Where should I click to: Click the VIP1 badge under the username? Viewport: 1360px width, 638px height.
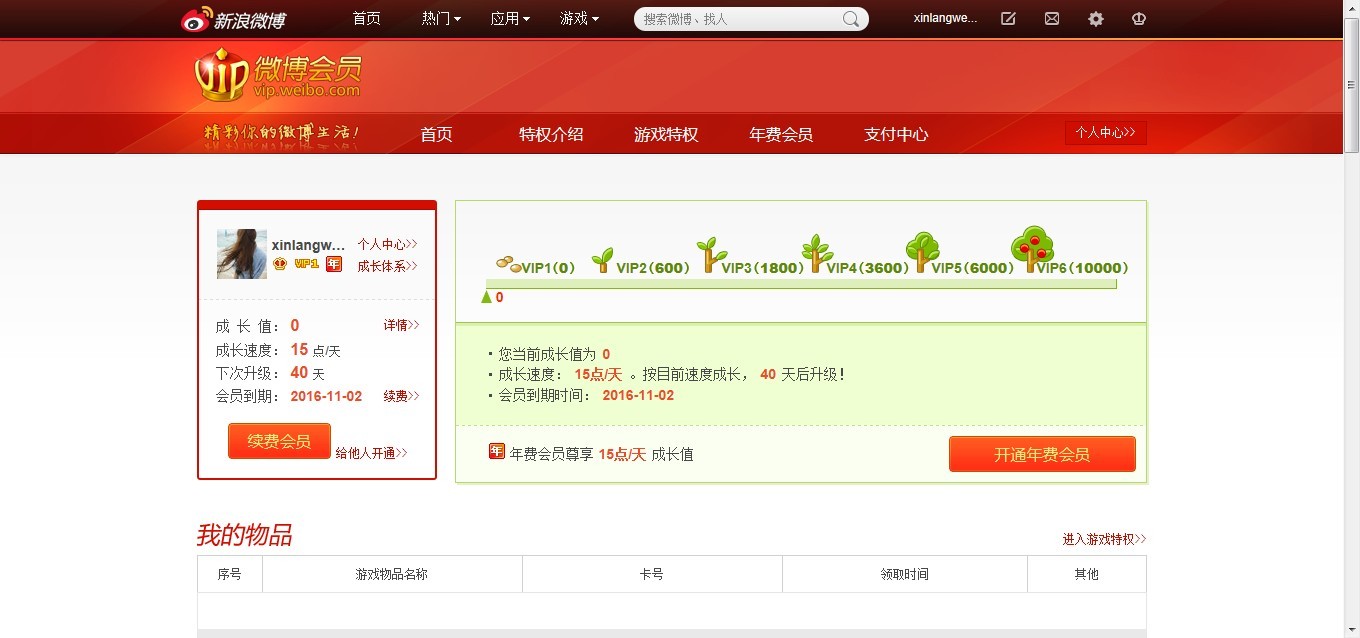tap(306, 264)
